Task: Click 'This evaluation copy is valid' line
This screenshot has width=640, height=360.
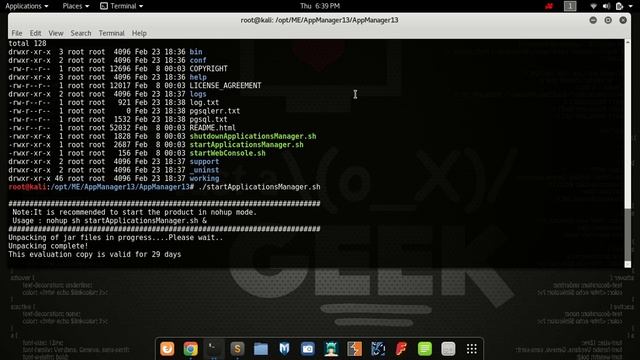Action: point(95,254)
